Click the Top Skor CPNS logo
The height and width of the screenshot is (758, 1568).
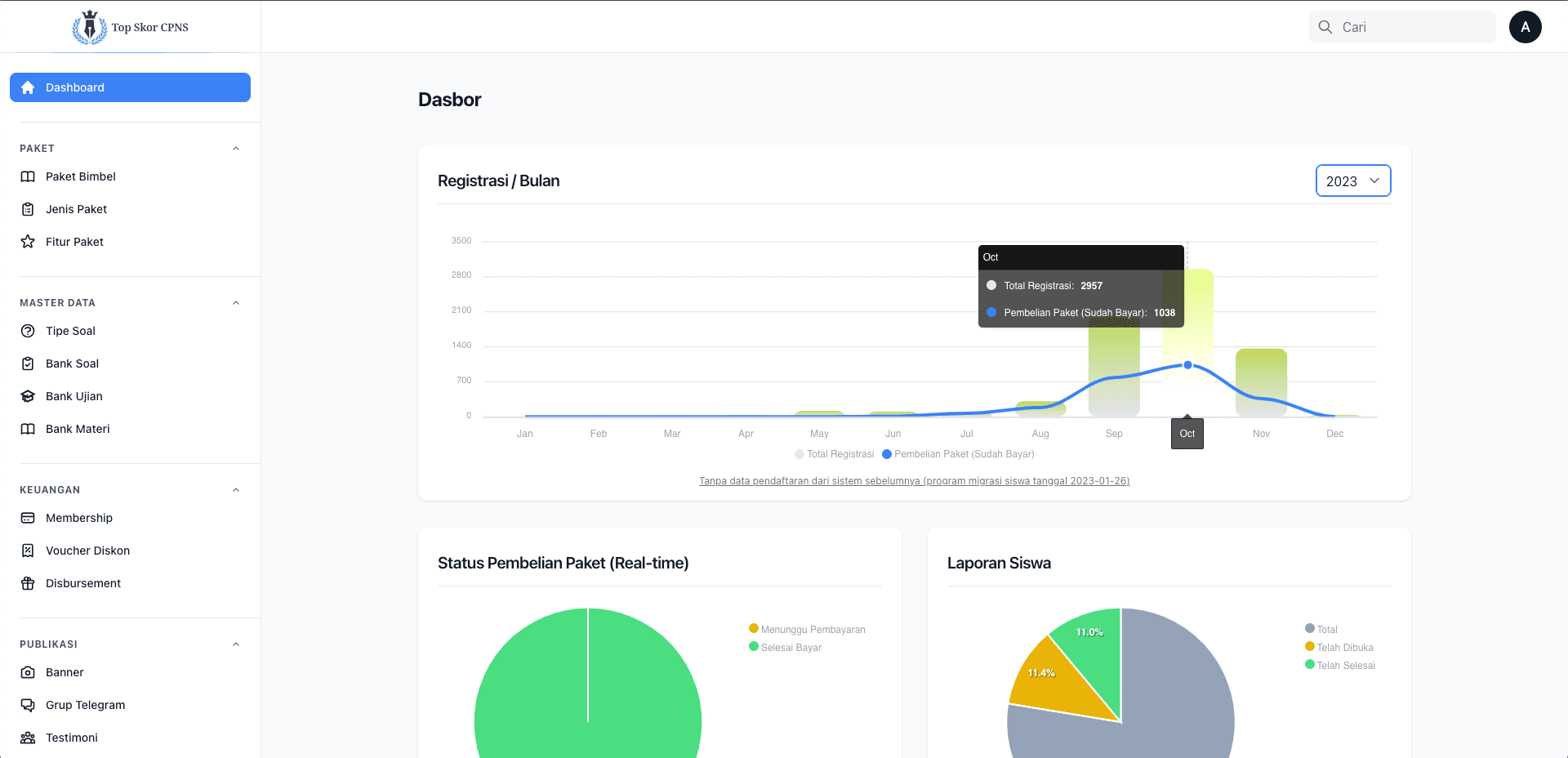(131, 27)
